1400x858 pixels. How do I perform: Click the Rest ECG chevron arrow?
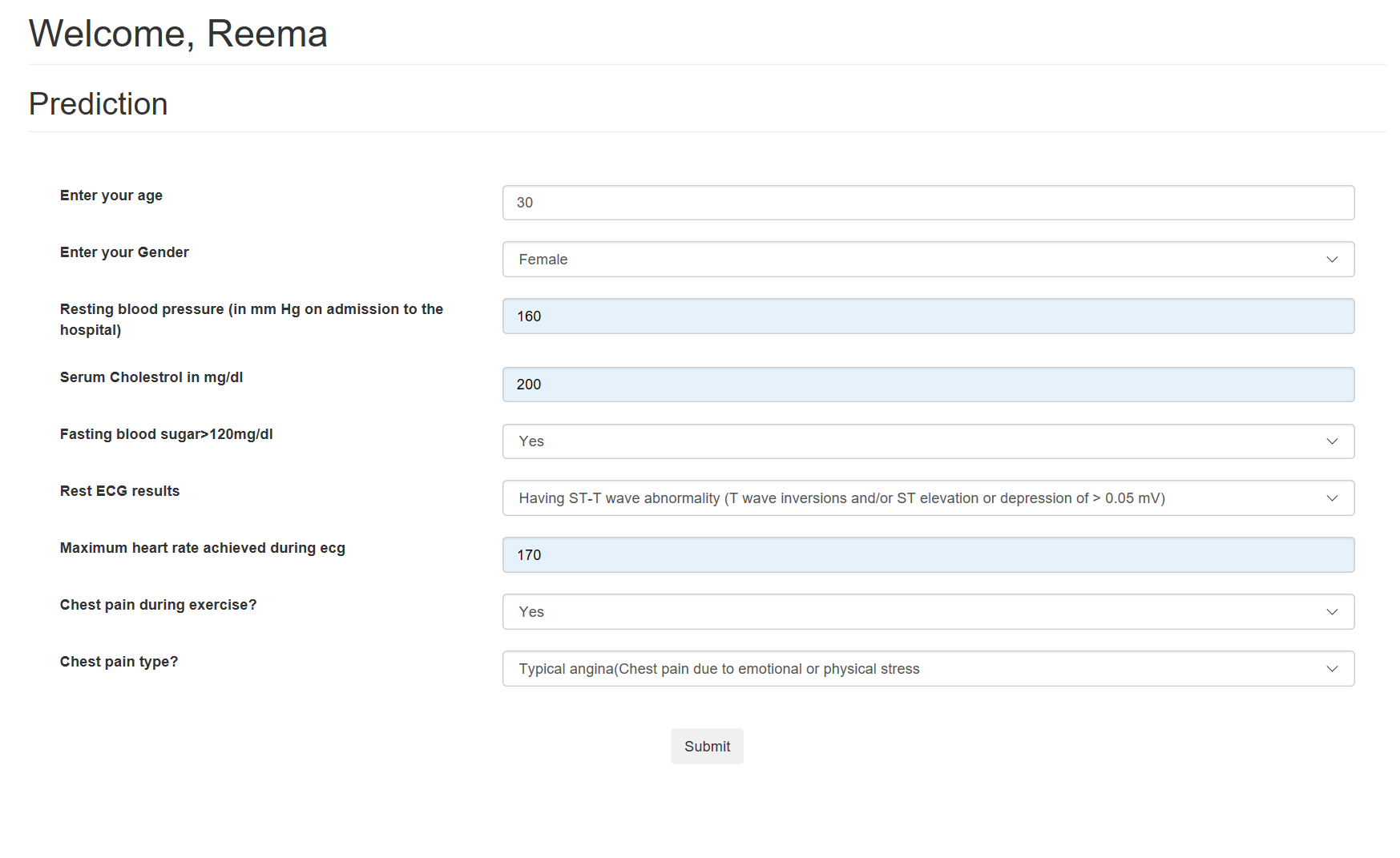click(1332, 498)
